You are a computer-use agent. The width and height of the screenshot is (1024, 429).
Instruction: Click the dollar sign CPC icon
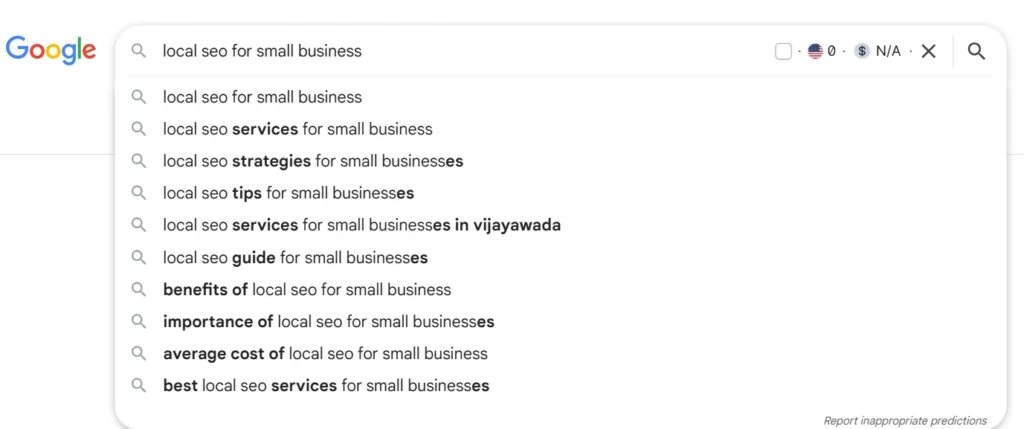pyautogui.click(x=862, y=51)
